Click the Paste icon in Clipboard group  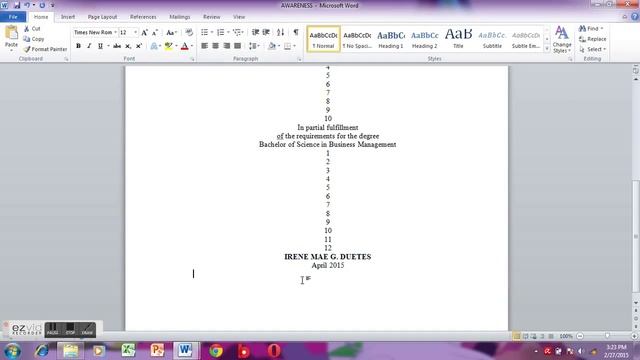11,33
